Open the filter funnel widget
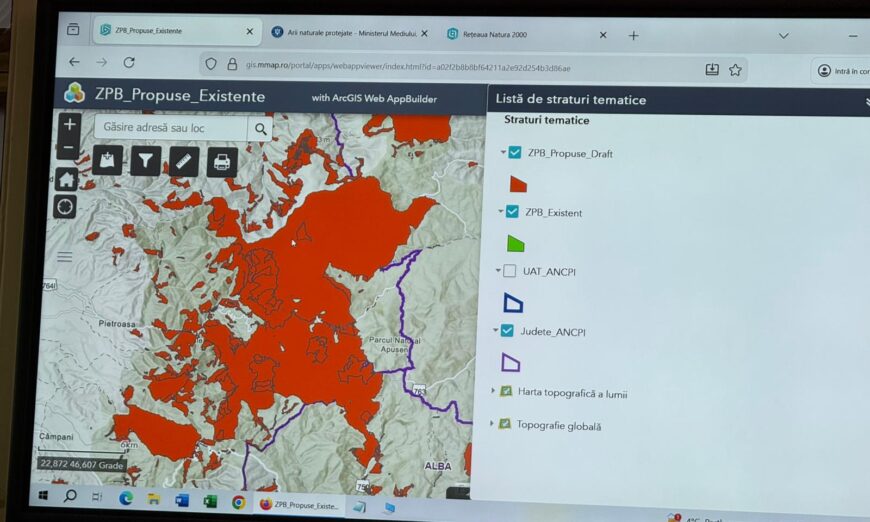Viewport: 870px width, 522px height. click(146, 161)
